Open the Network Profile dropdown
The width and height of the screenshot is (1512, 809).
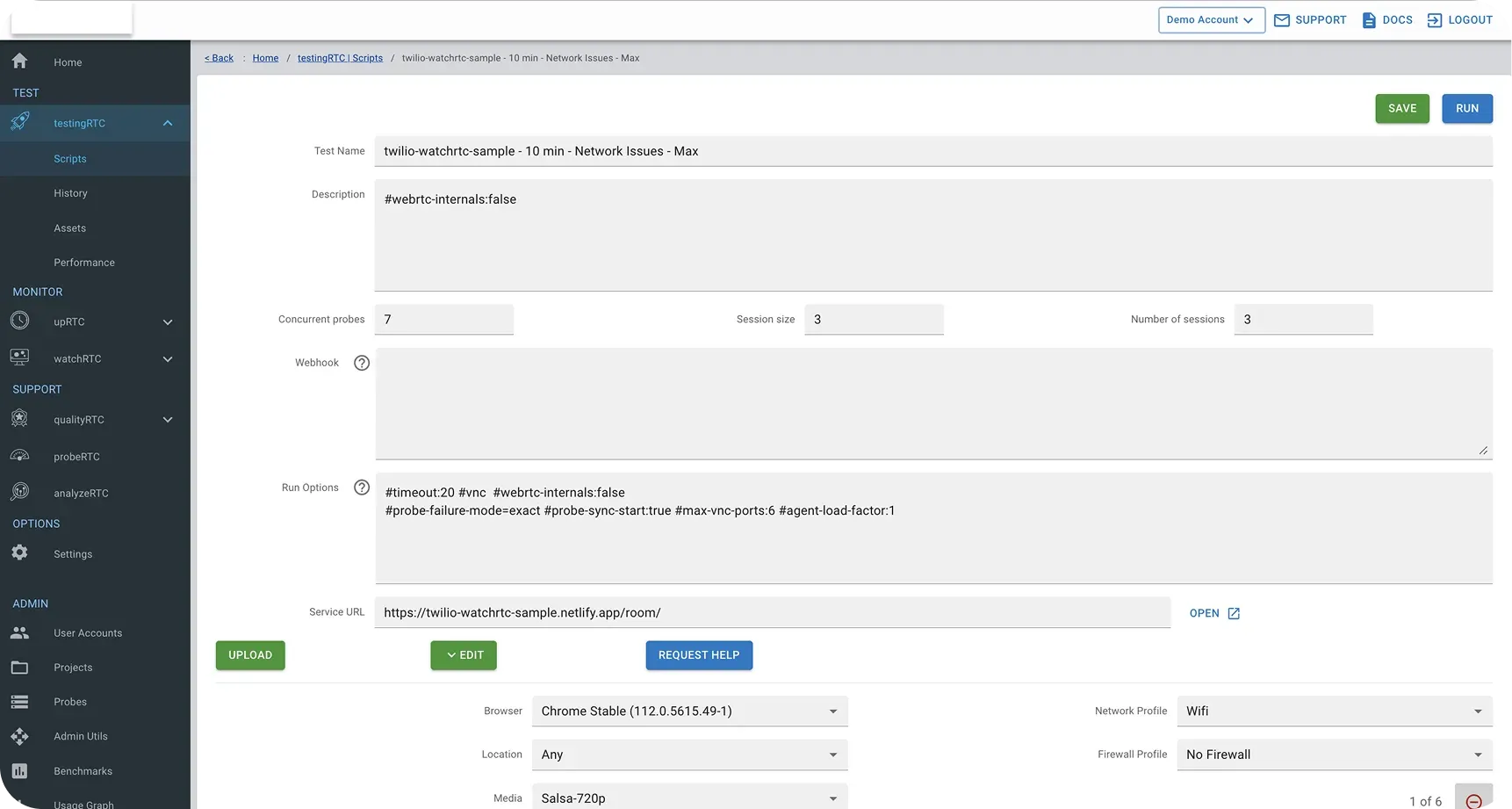point(1334,711)
